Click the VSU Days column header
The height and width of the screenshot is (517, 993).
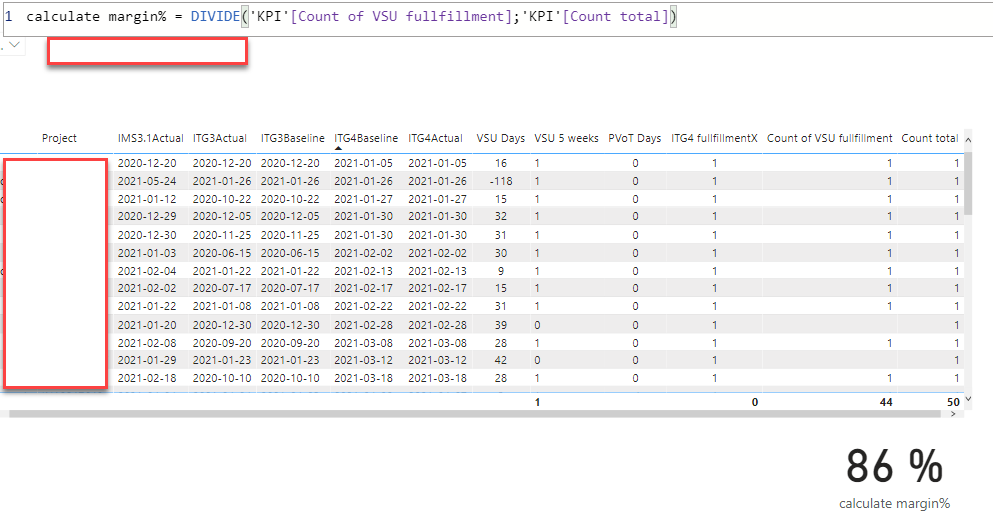(x=500, y=138)
